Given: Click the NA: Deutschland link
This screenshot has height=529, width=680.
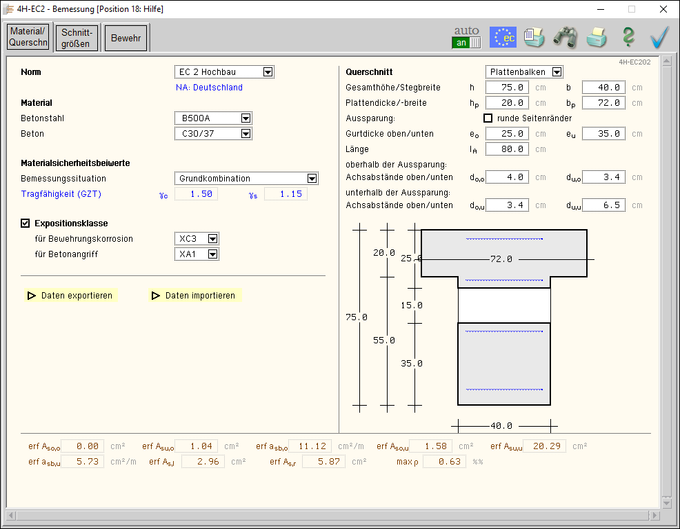Looking at the screenshot, I should click(208, 87).
